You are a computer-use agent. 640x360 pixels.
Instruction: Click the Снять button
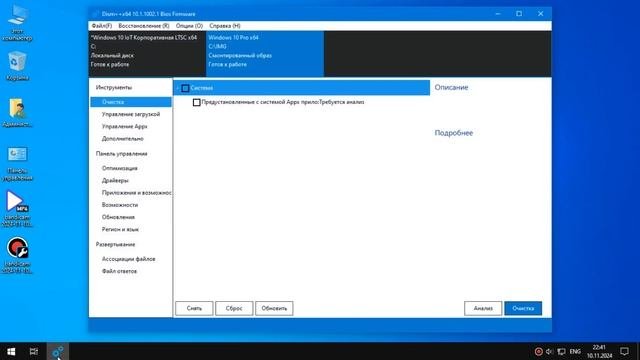click(x=194, y=309)
